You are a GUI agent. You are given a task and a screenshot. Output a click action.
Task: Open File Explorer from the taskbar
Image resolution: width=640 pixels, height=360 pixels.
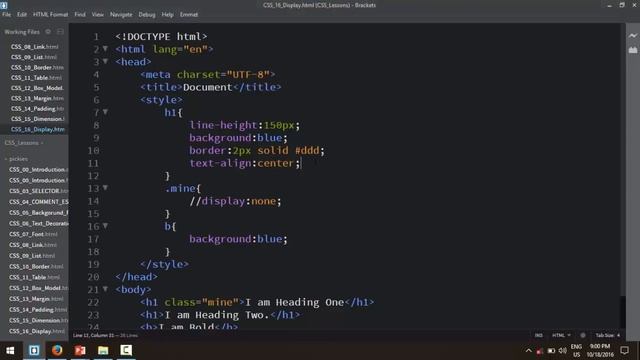pyautogui.click(x=103, y=350)
